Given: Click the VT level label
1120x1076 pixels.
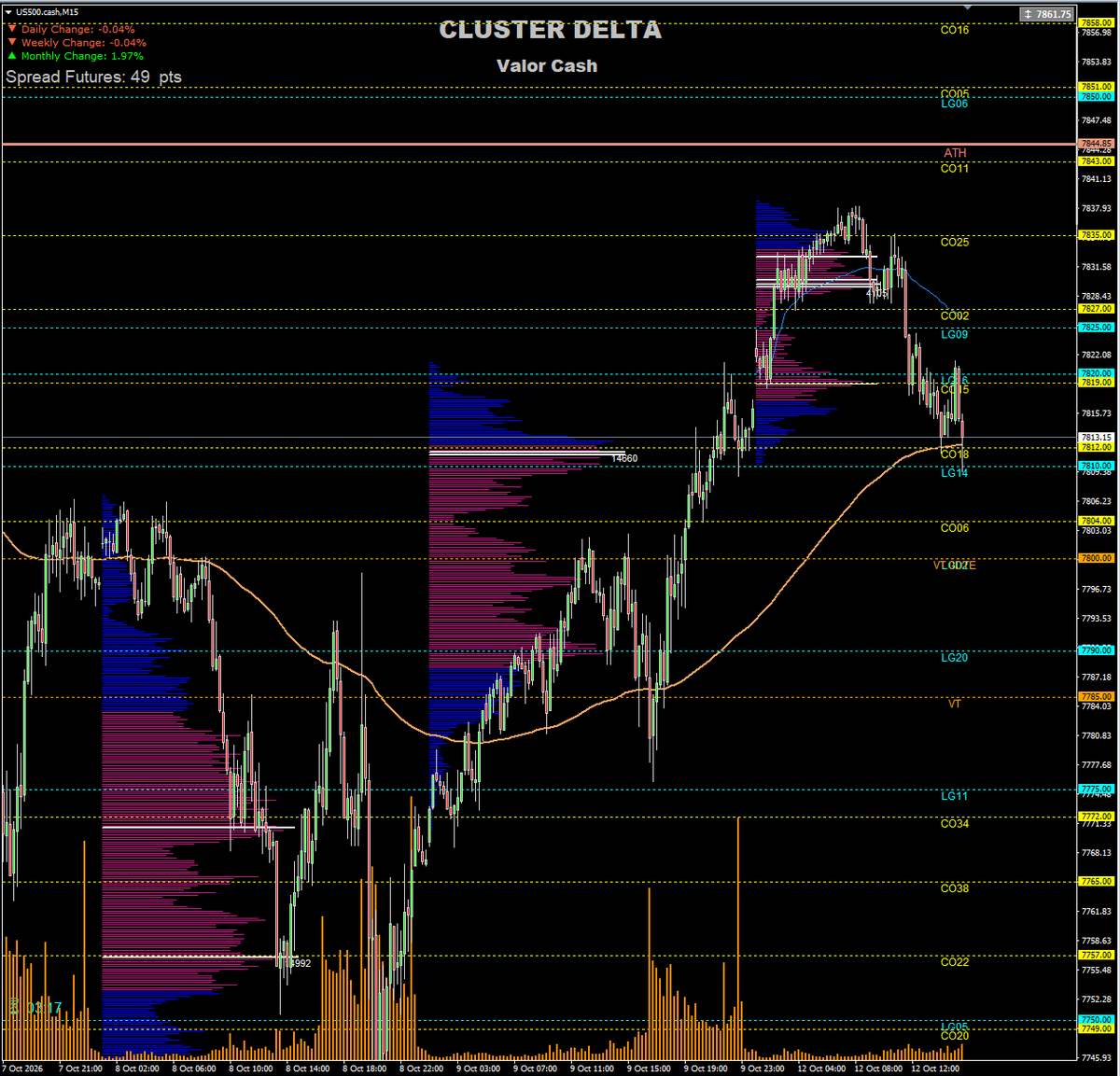Looking at the screenshot, I should tap(955, 704).
